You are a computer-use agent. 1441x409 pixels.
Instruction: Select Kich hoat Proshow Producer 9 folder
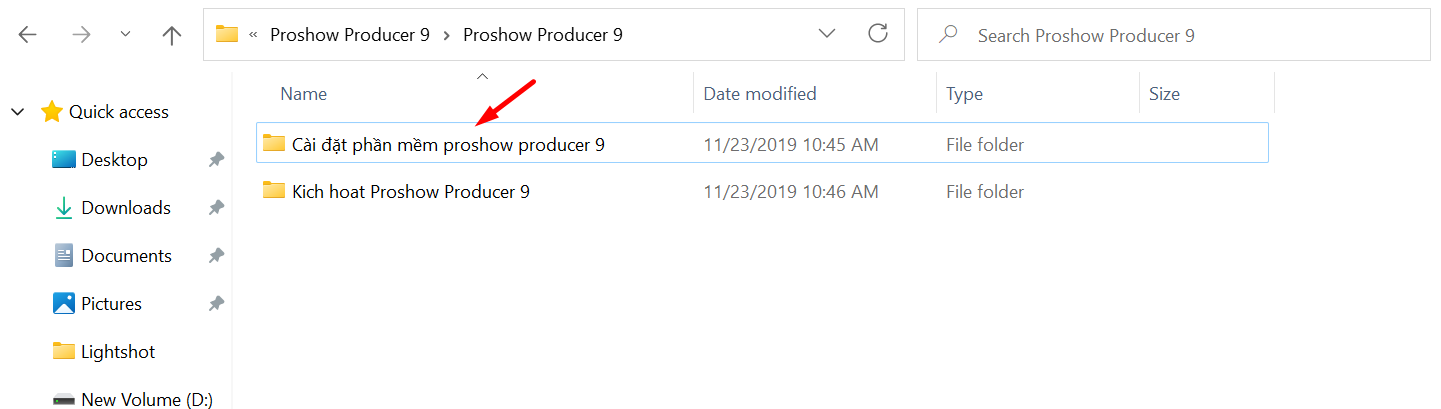pyautogui.click(x=762, y=191)
